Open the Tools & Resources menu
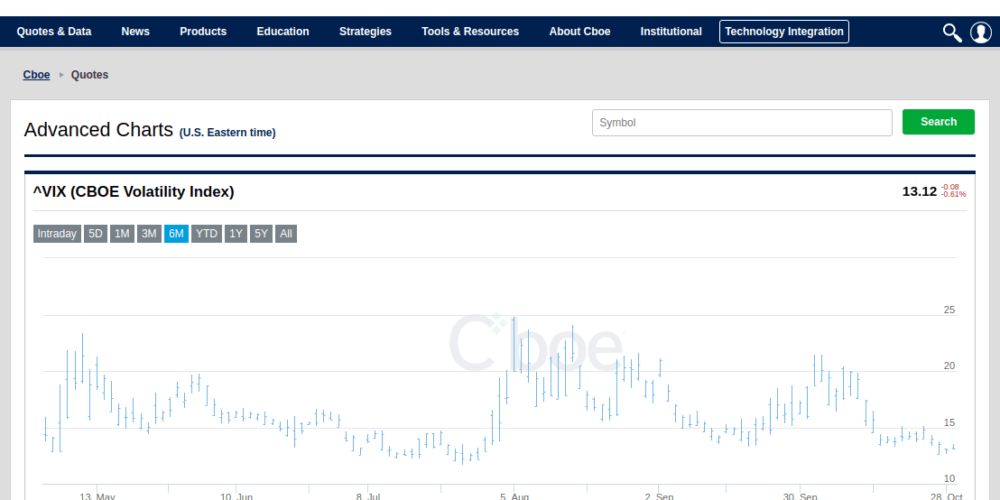Viewport: 1000px width, 500px height. pyautogui.click(x=470, y=32)
